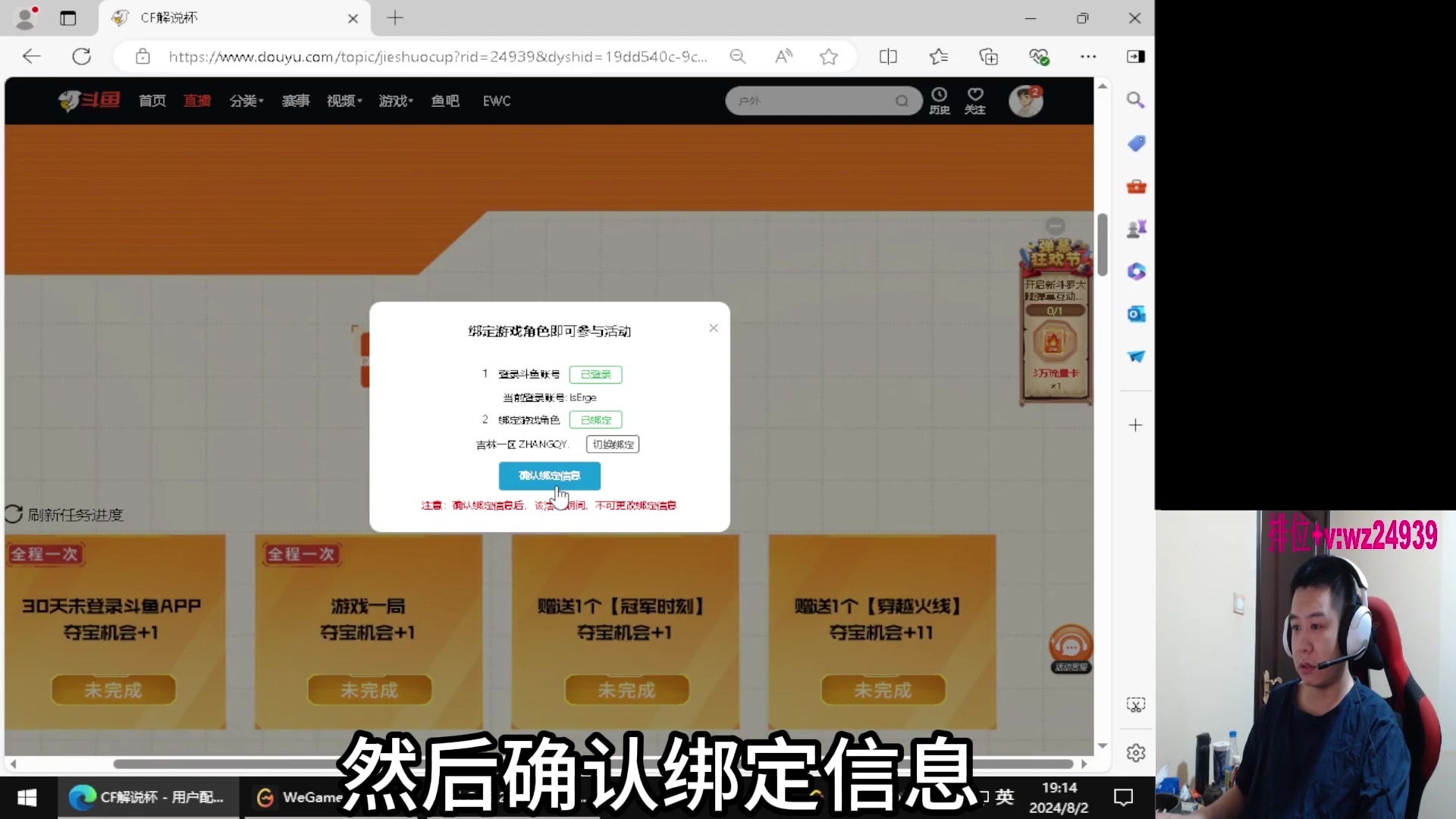Expand the 游戏 games dropdown
The height and width of the screenshot is (819, 1456).
(394, 100)
